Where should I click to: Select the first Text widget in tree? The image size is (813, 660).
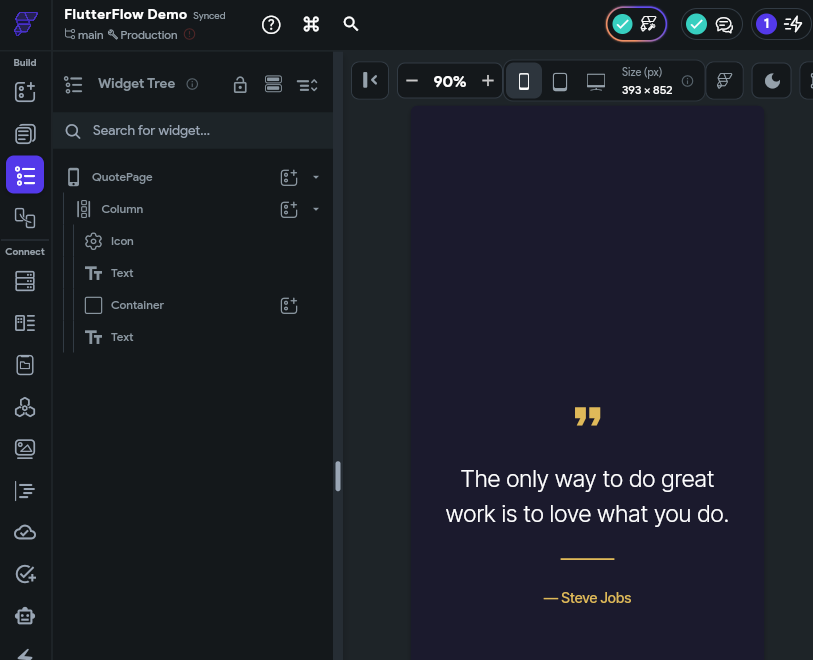coord(193,273)
